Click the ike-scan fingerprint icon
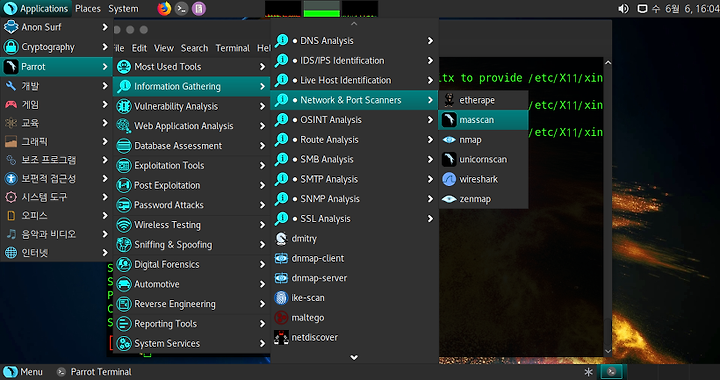Screen dimensions: 720x380 (281, 298)
